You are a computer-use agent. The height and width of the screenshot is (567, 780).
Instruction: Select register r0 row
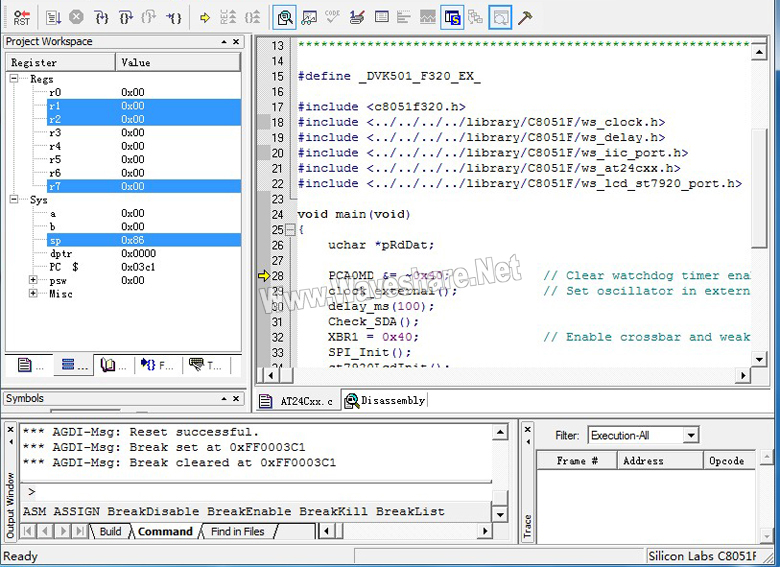click(x=144, y=92)
